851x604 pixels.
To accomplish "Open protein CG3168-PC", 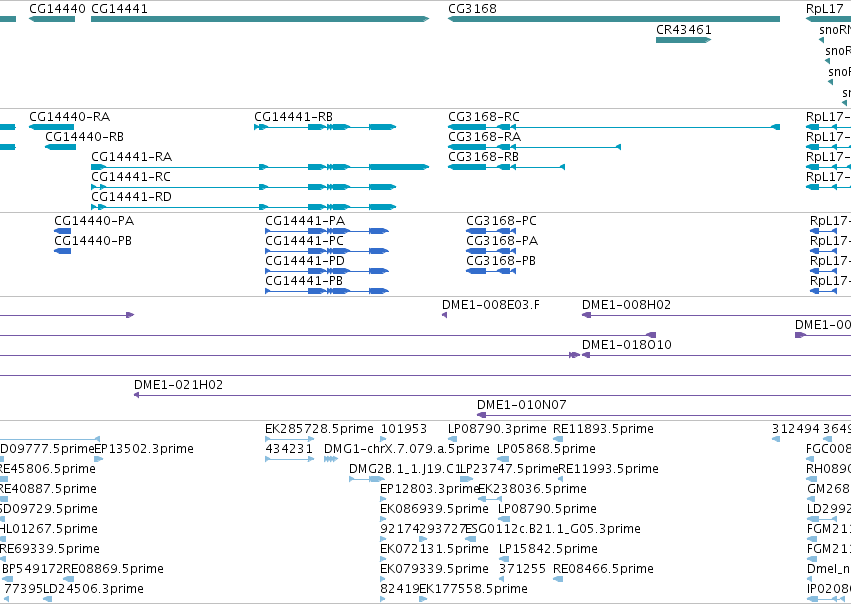I will coord(501,221).
